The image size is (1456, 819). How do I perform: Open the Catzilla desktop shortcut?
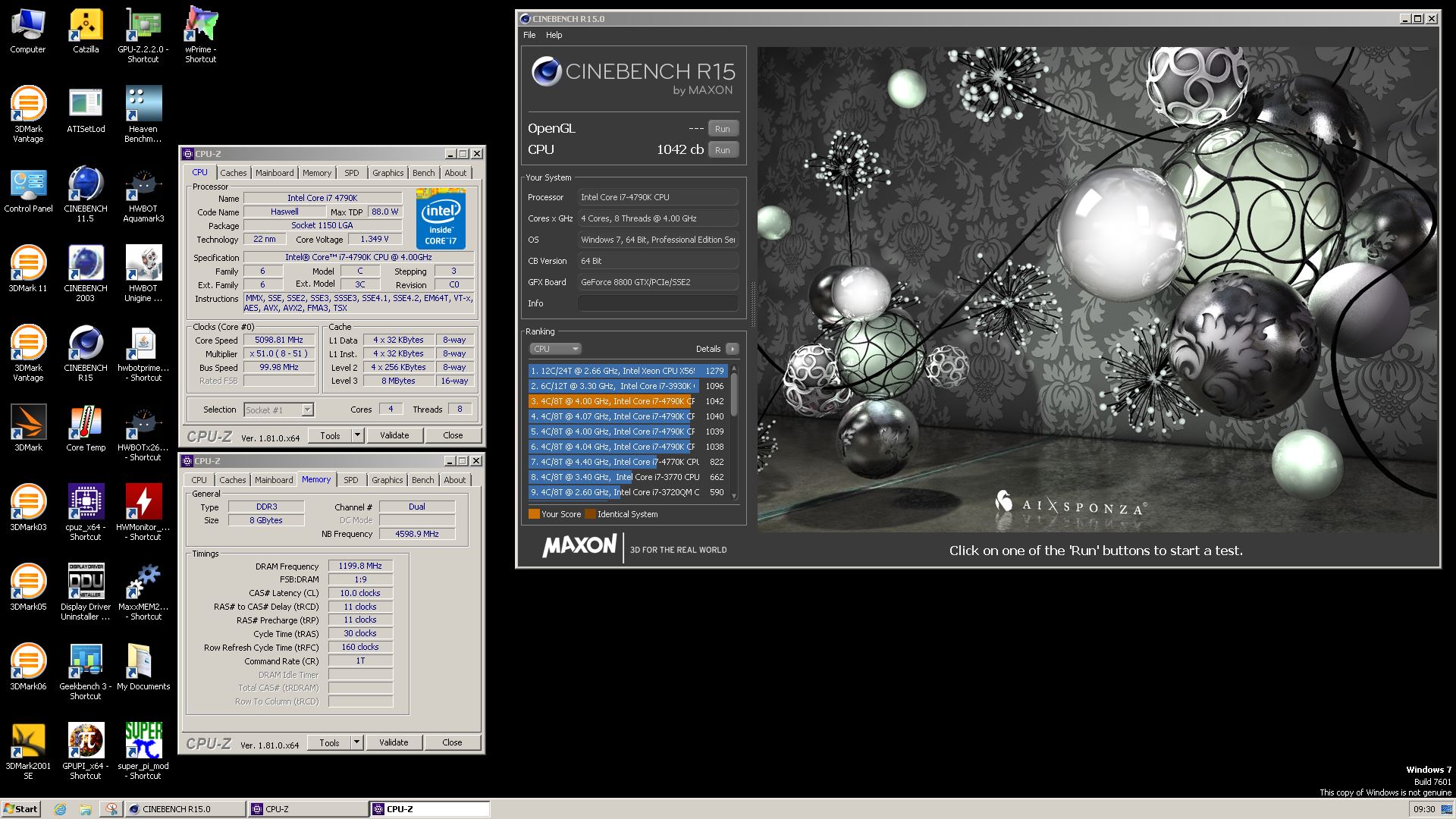click(86, 30)
